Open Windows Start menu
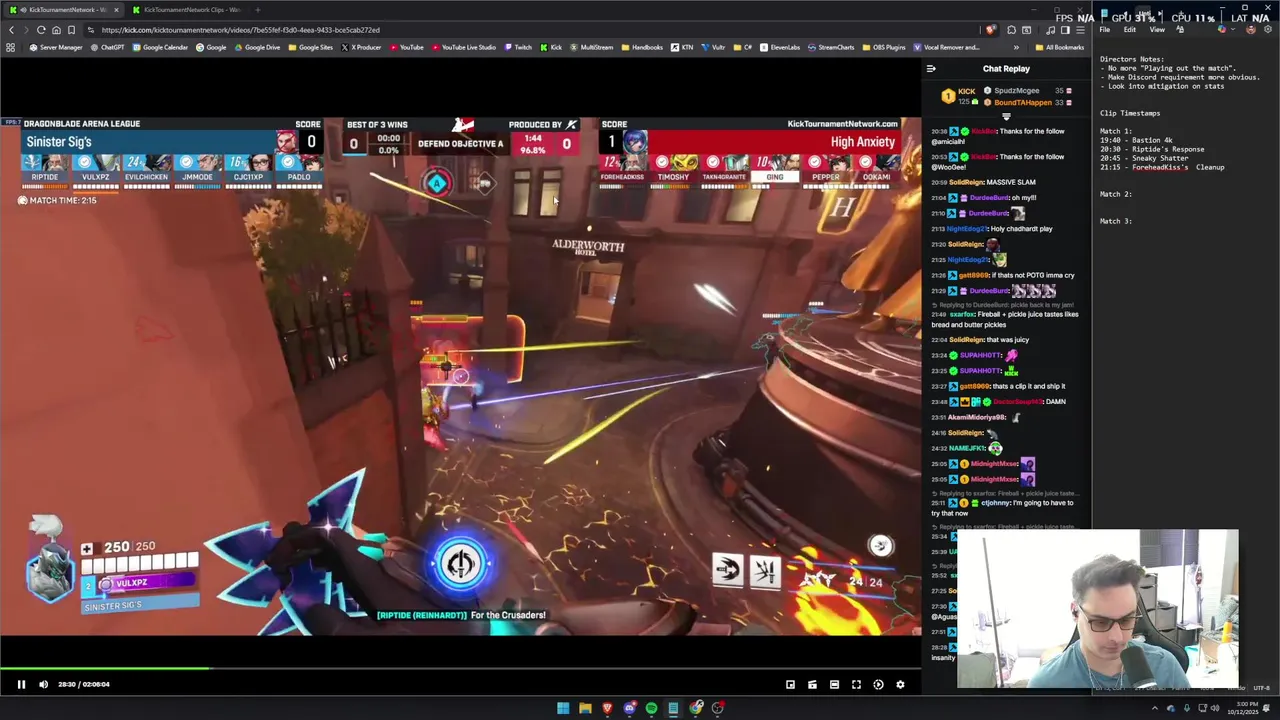This screenshot has width=1280, height=720. point(563,708)
